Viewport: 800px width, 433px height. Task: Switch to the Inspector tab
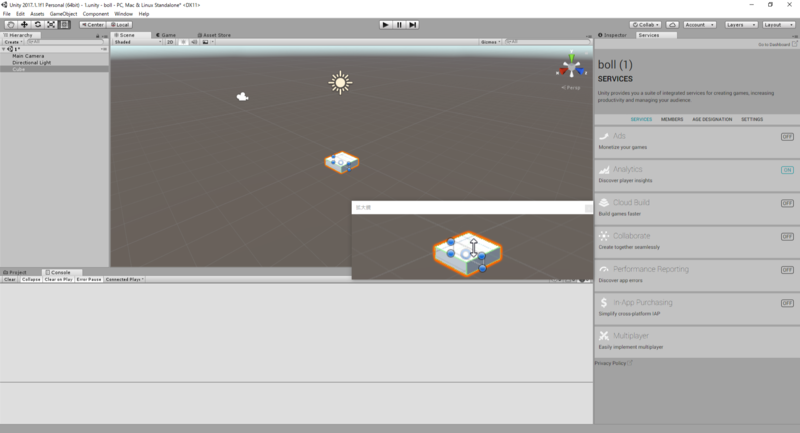(x=612, y=35)
